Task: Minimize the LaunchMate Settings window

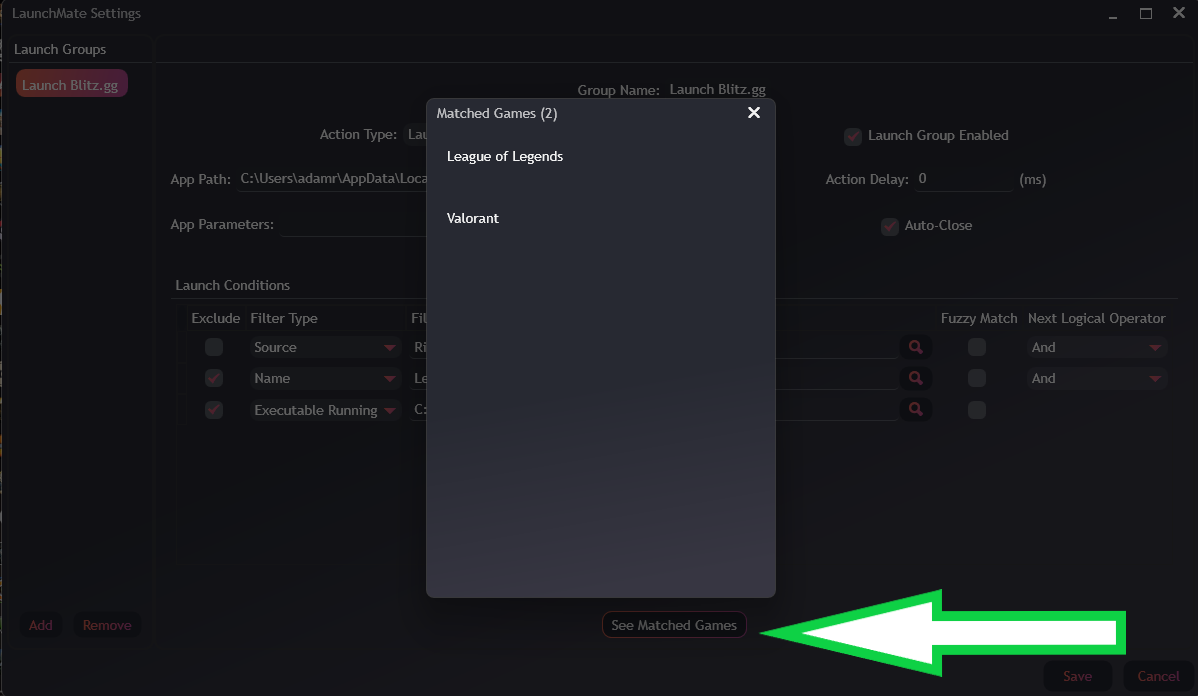Action: [1112, 14]
